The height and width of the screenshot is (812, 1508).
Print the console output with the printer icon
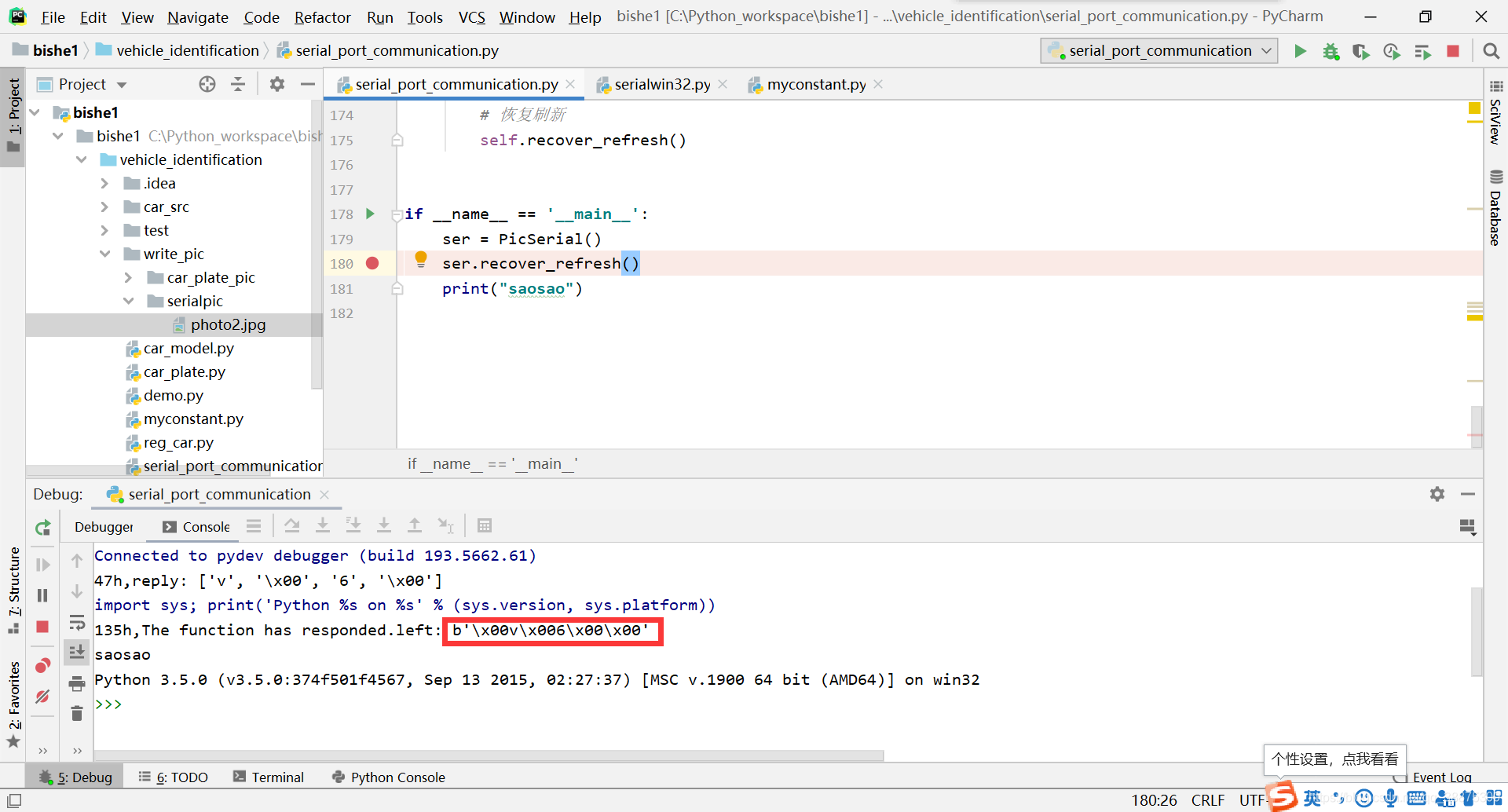[77, 683]
